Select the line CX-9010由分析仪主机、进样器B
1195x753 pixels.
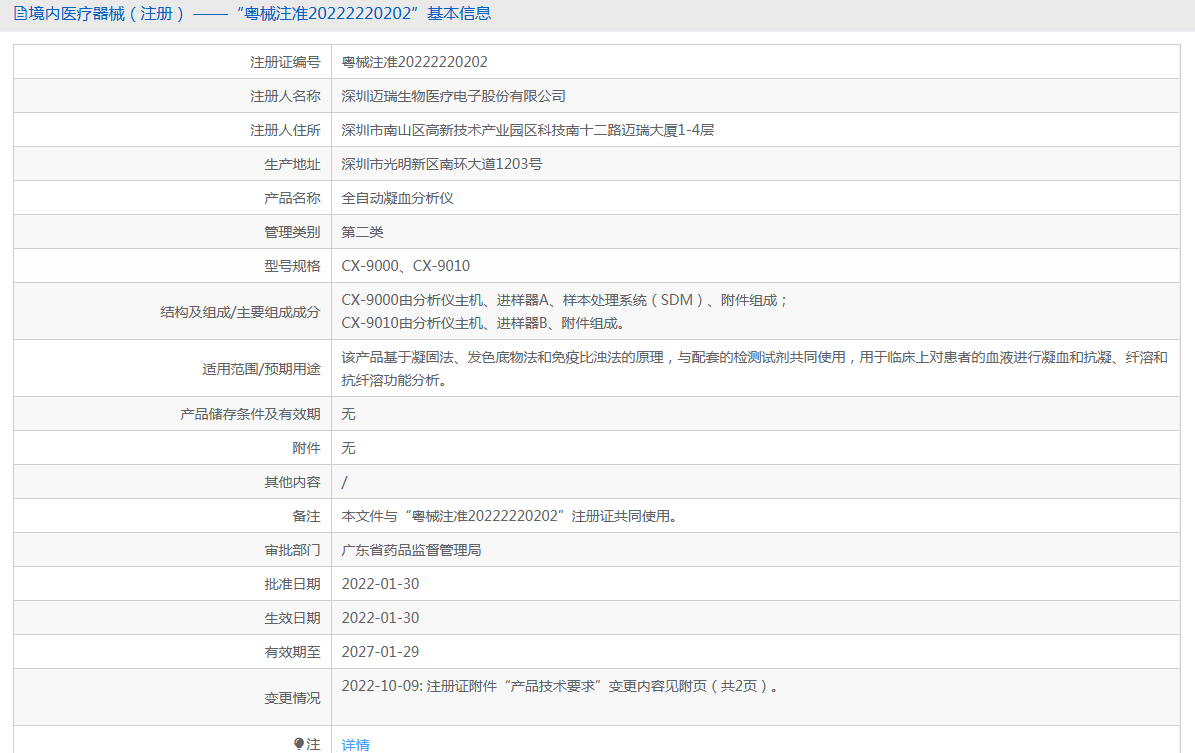(x=485, y=323)
